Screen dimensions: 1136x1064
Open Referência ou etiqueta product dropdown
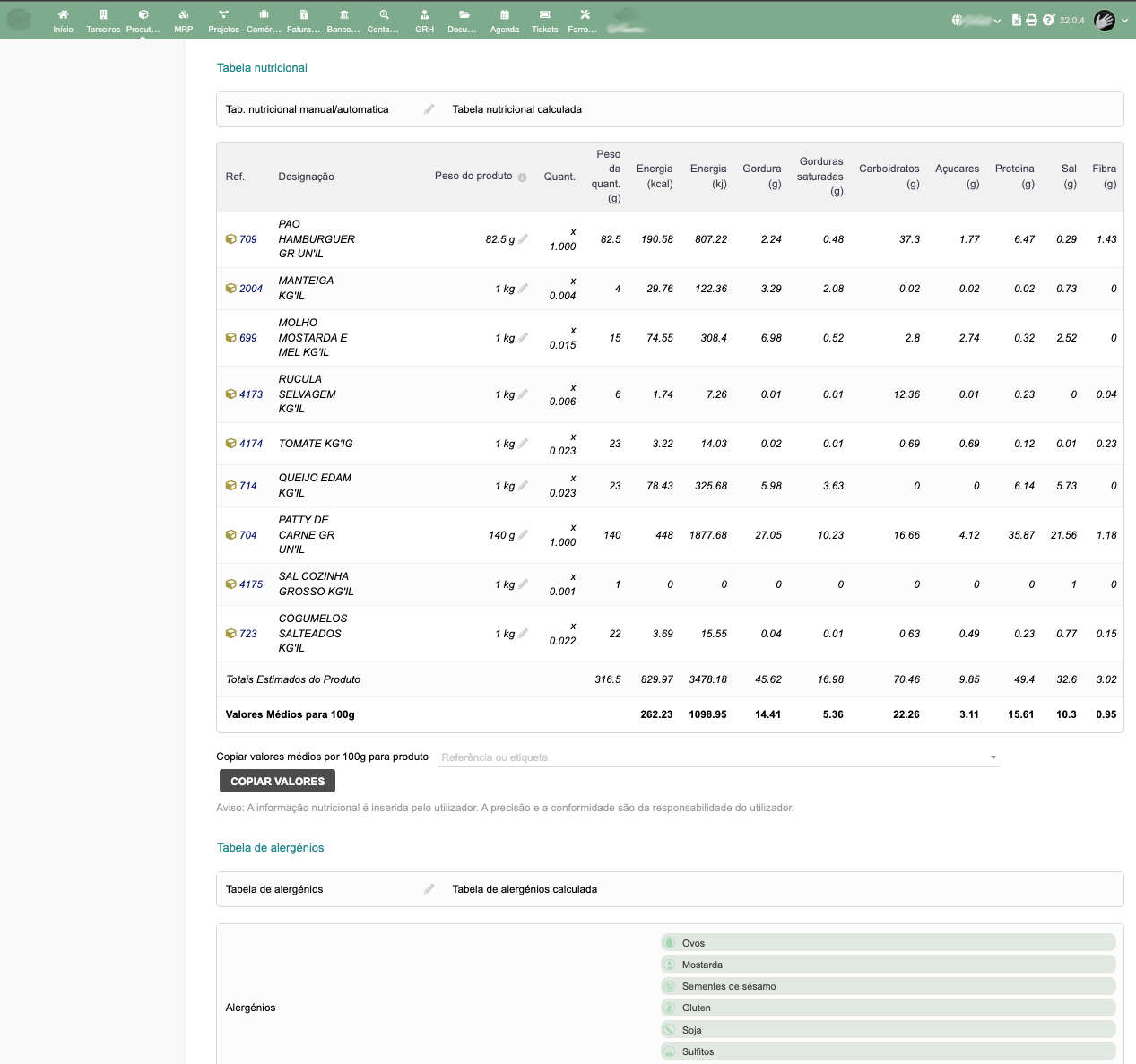pos(718,757)
